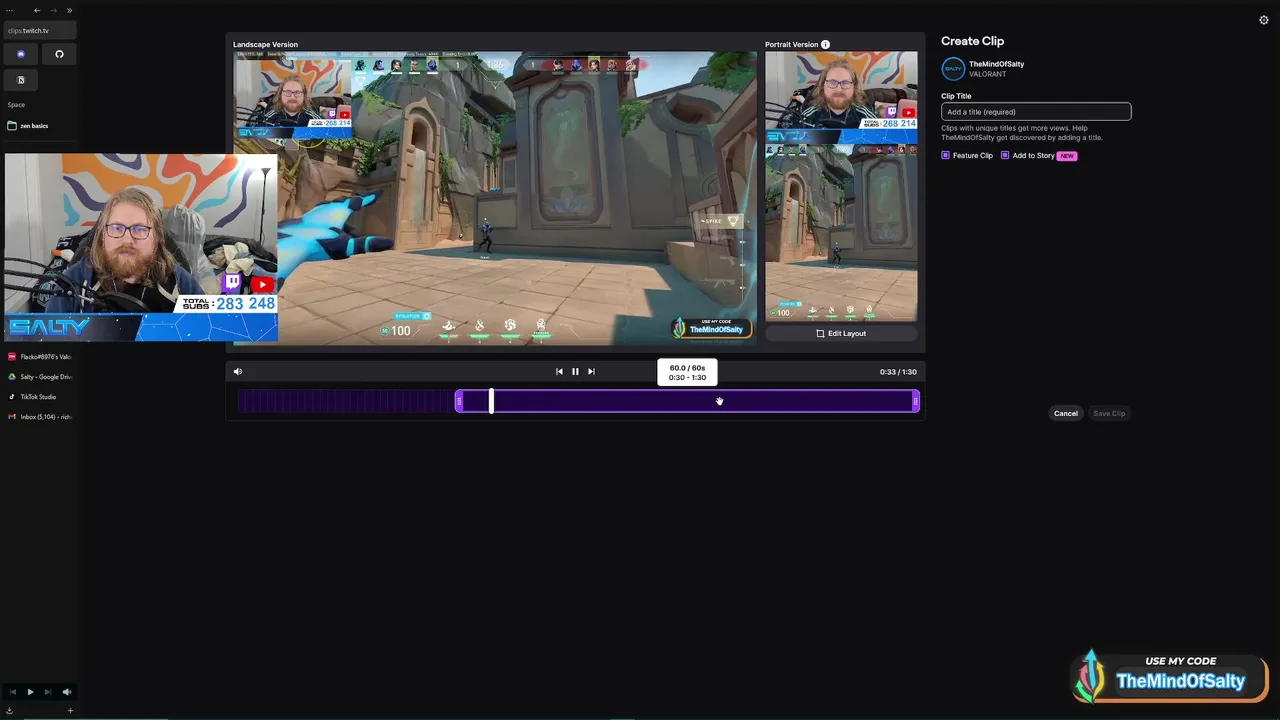Click the white playhead on timeline
Image resolution: width=1280 pixels, height=720 pixels.
tap(491, 401)
